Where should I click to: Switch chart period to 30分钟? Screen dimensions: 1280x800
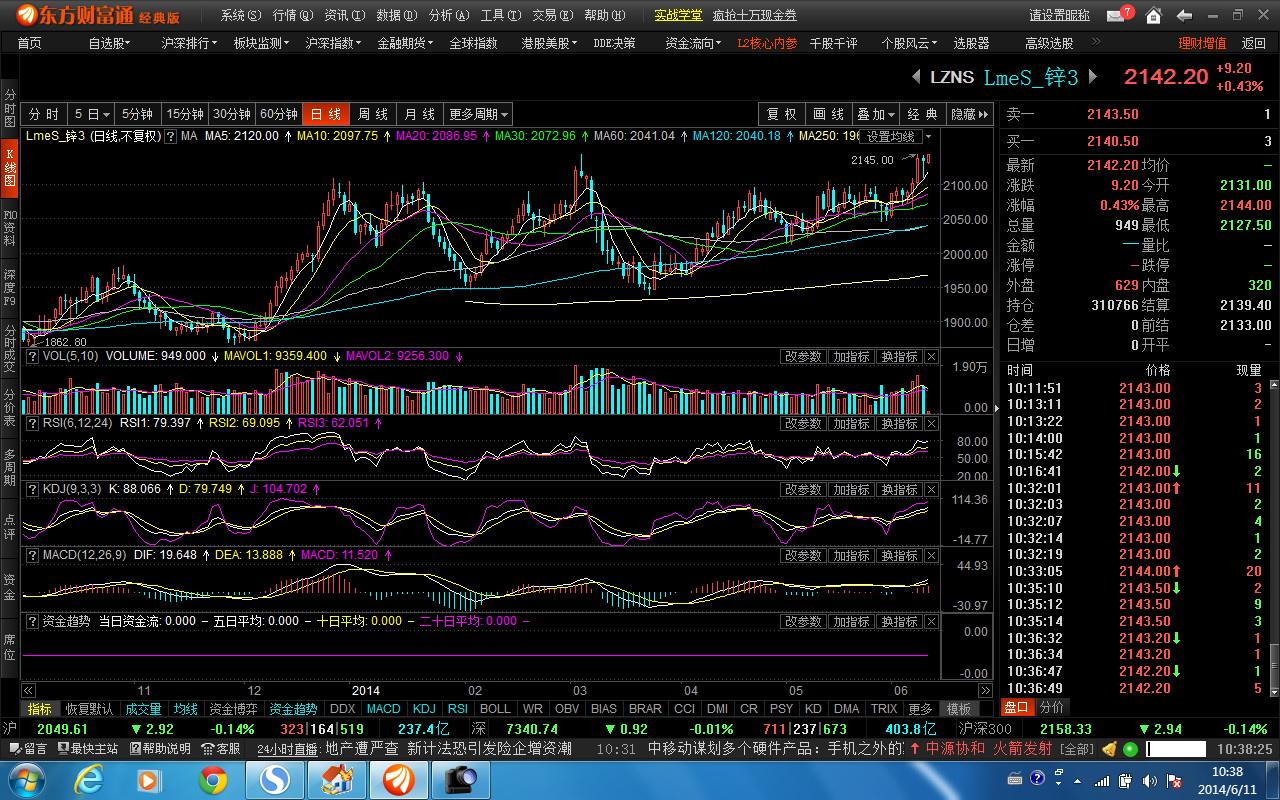click(x=232, y=114)
